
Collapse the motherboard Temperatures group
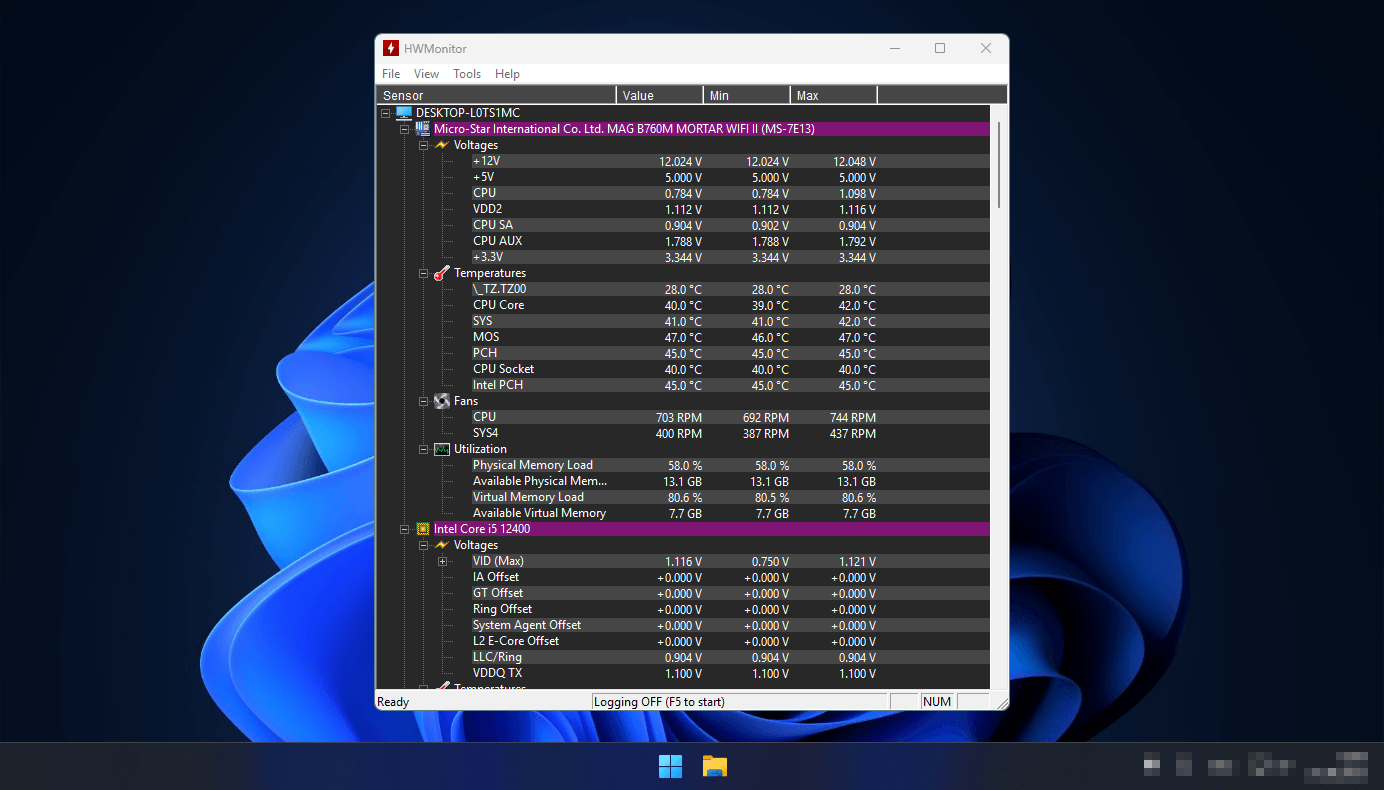tap(423, 273)
